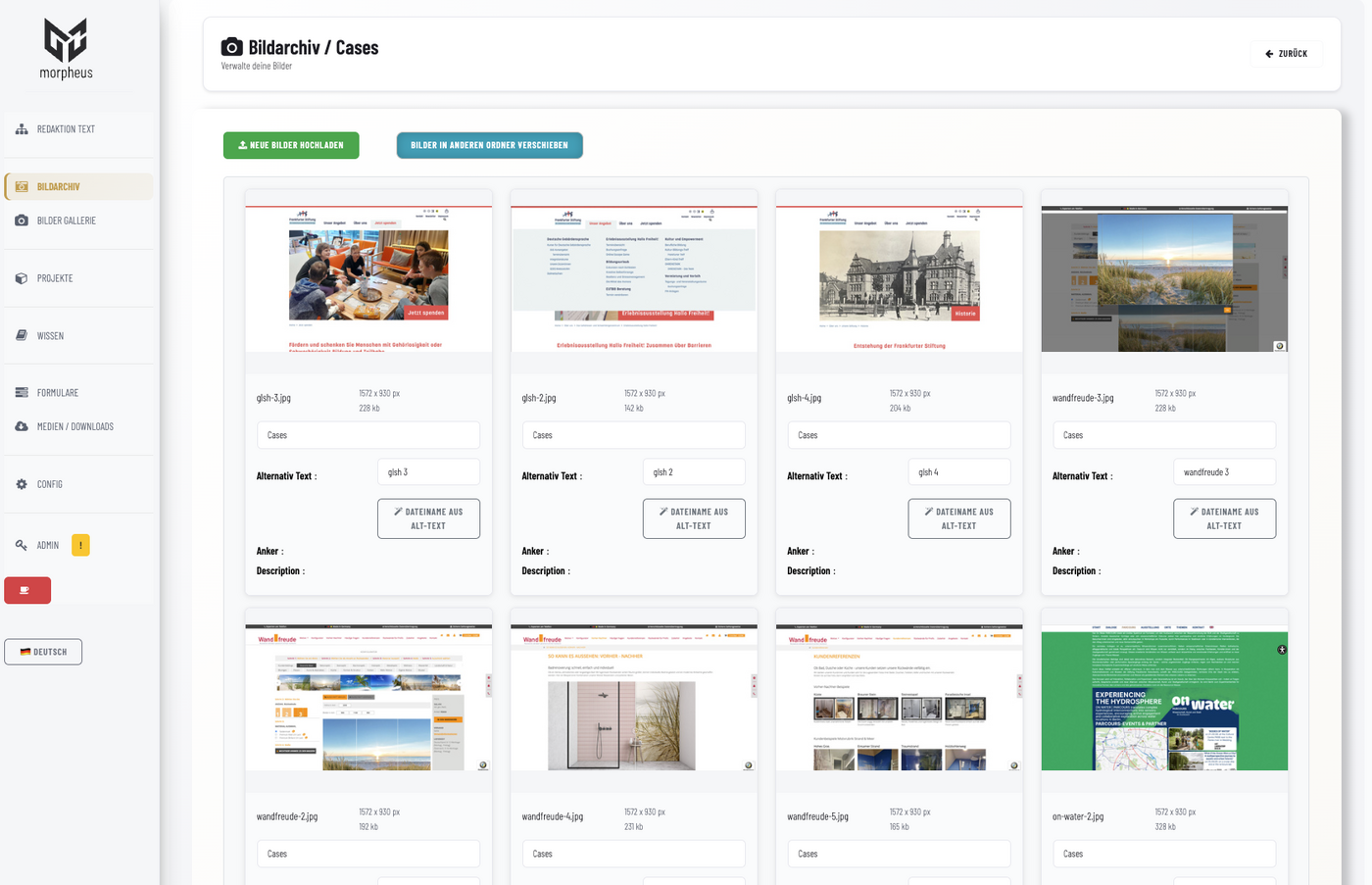Screen dimensions: 1372x885
Task: Click the Formulare list icon
Action: (x=22, y=393)
